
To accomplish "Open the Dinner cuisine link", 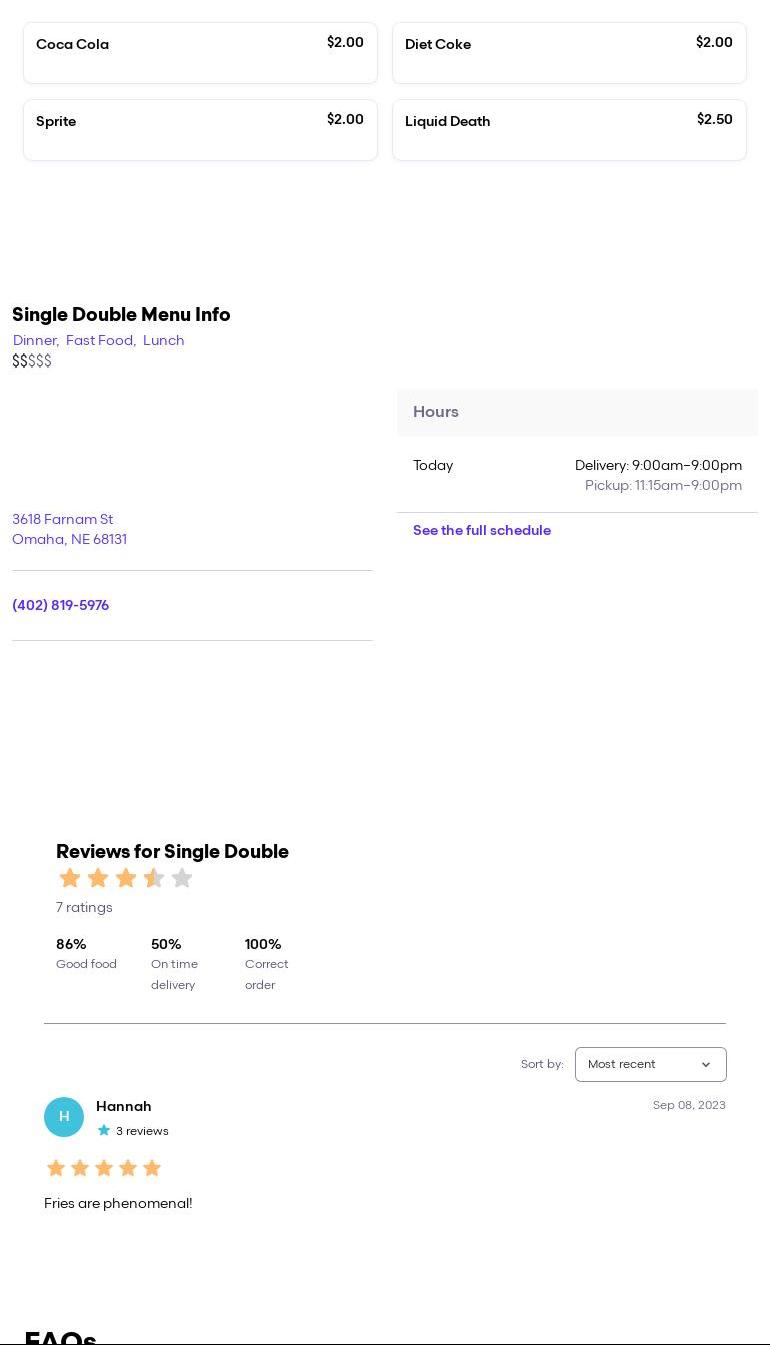I will tap(35, 341).
